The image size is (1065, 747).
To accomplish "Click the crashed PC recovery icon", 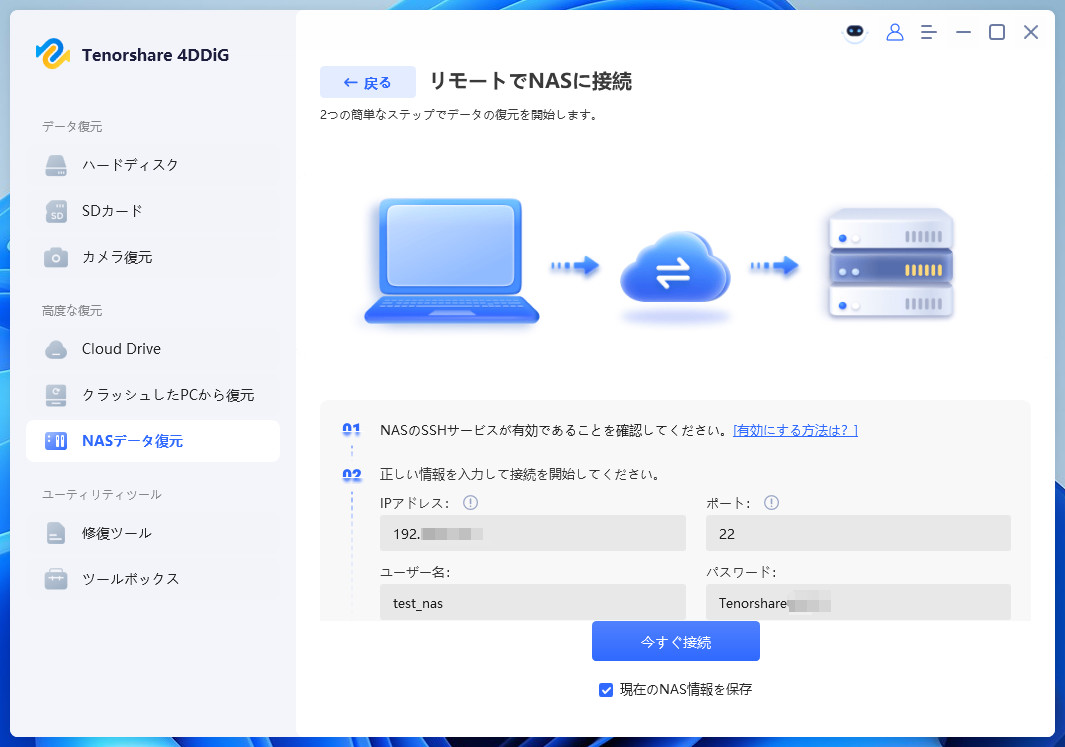I will click(56, 395).
